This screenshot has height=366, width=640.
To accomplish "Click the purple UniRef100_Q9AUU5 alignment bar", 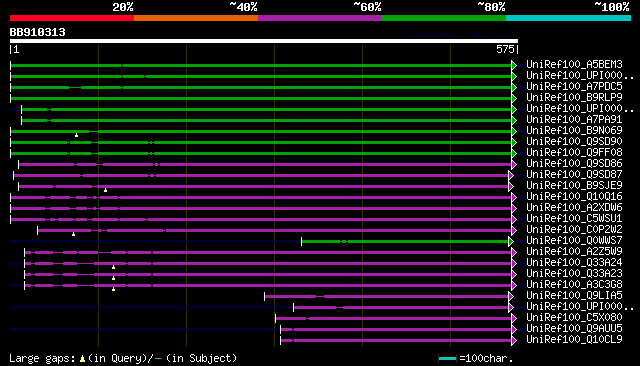I will (x=396, y=330).
